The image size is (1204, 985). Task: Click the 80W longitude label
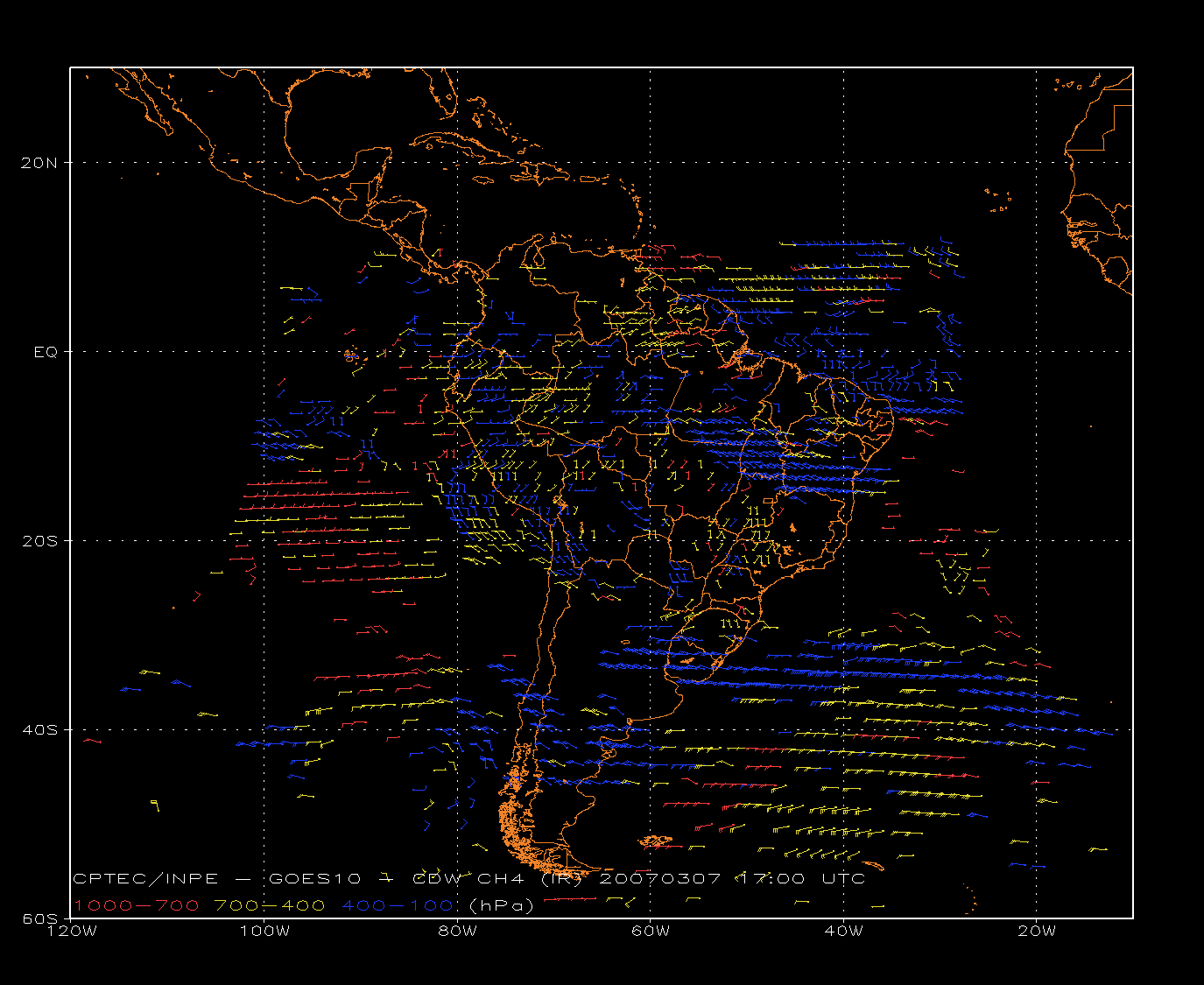tap(457, 931)
